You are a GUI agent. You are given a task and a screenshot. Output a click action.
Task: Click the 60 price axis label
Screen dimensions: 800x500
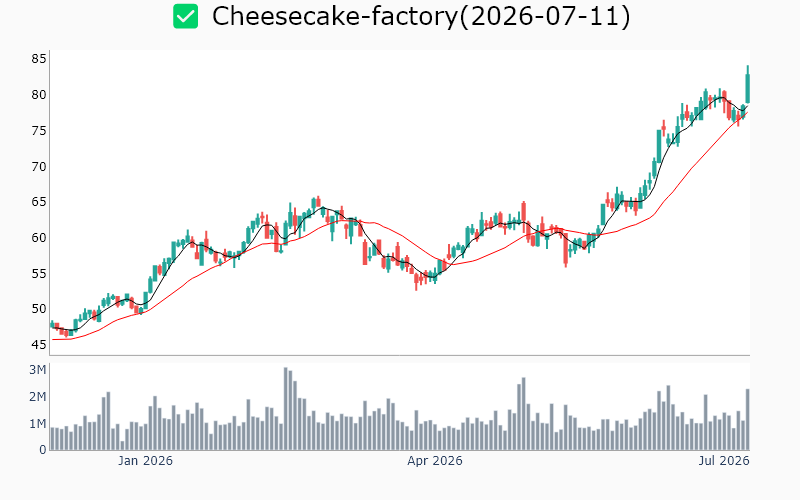tap(39, 238)
